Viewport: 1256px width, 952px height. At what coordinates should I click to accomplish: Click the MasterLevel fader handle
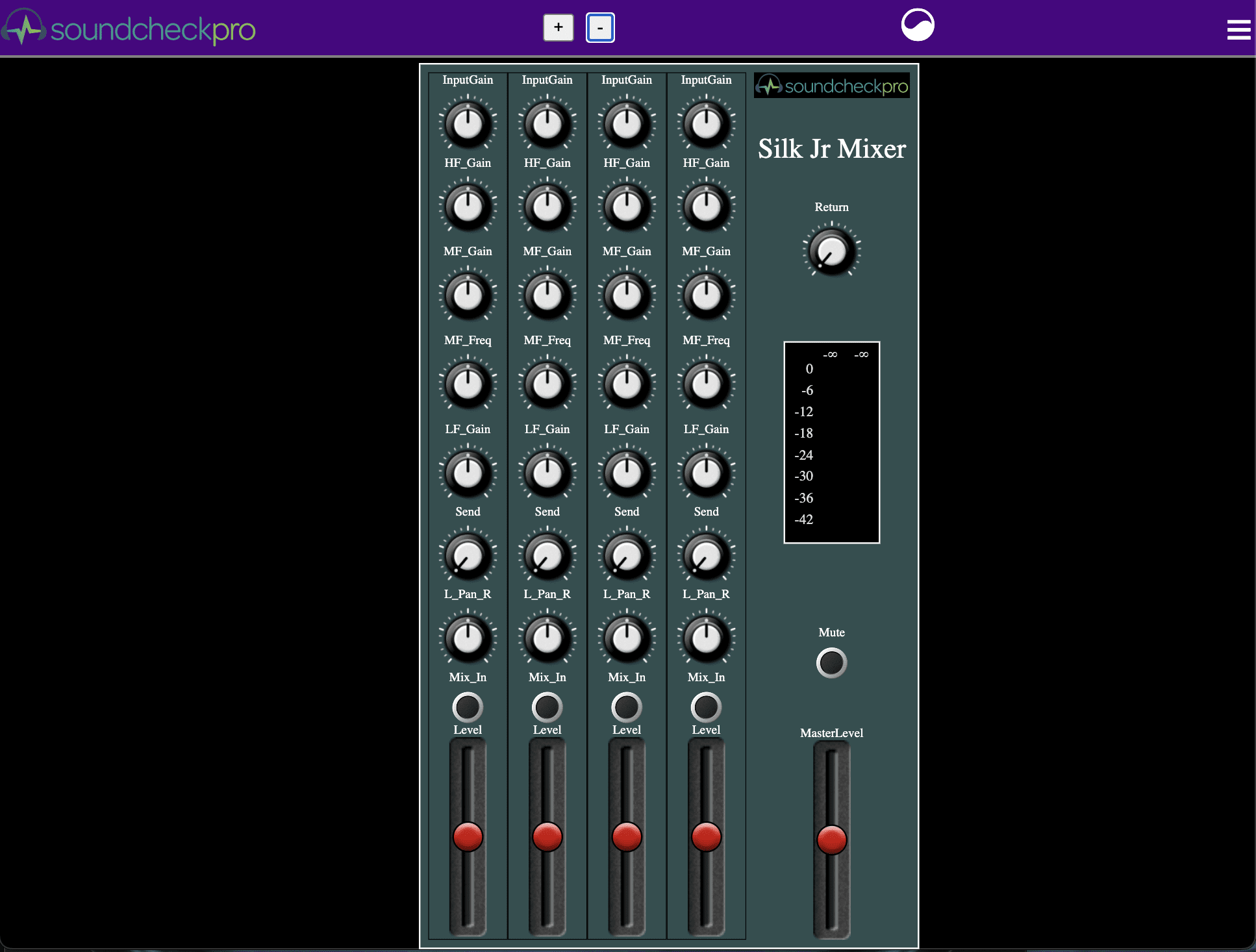pos(831,840)
